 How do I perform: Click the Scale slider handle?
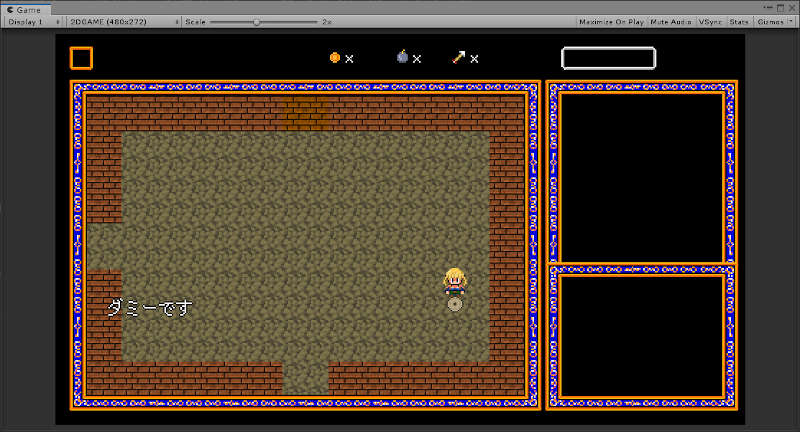coord(257,22)
